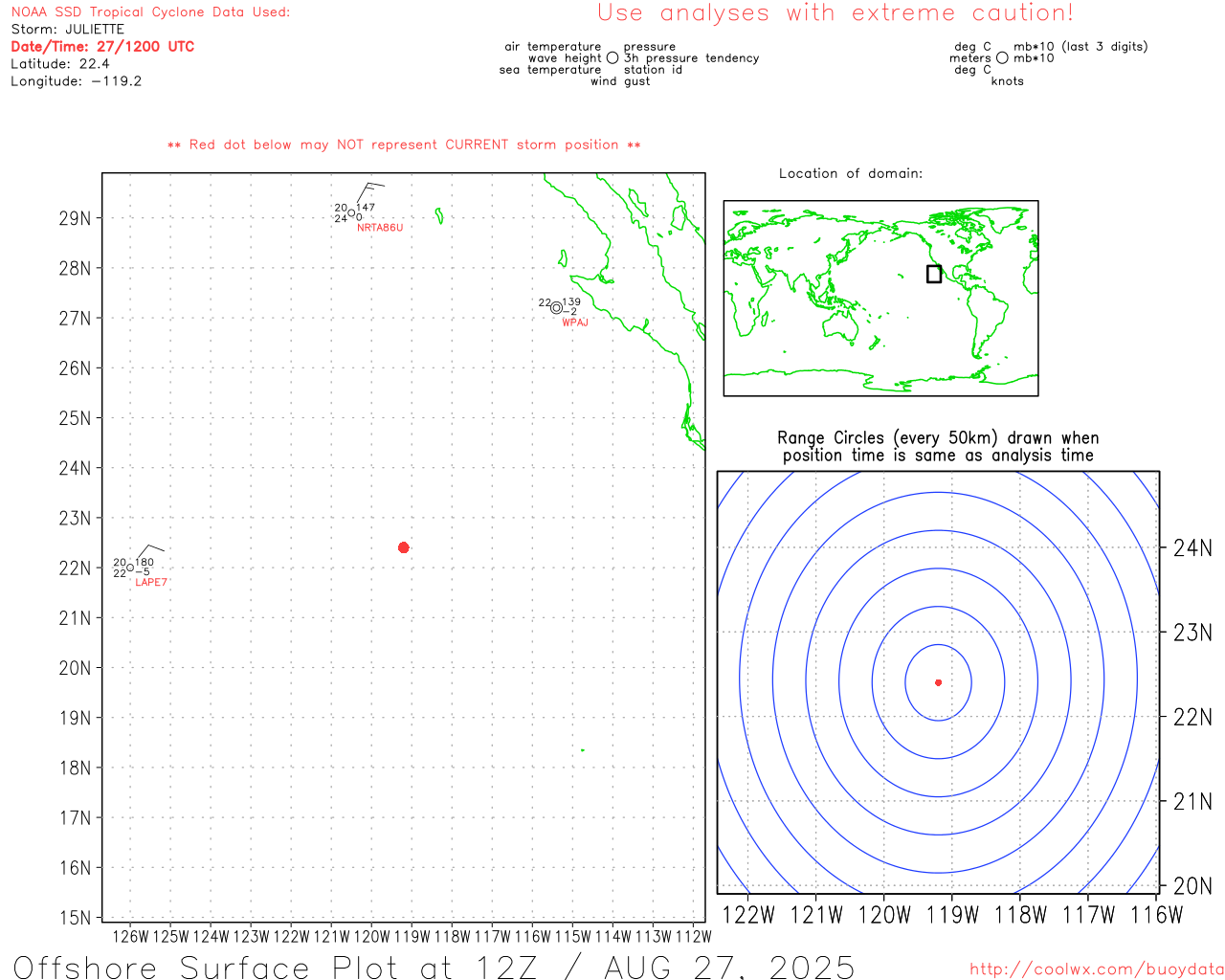Click the WPAJ station circle marker

(556, 307)
